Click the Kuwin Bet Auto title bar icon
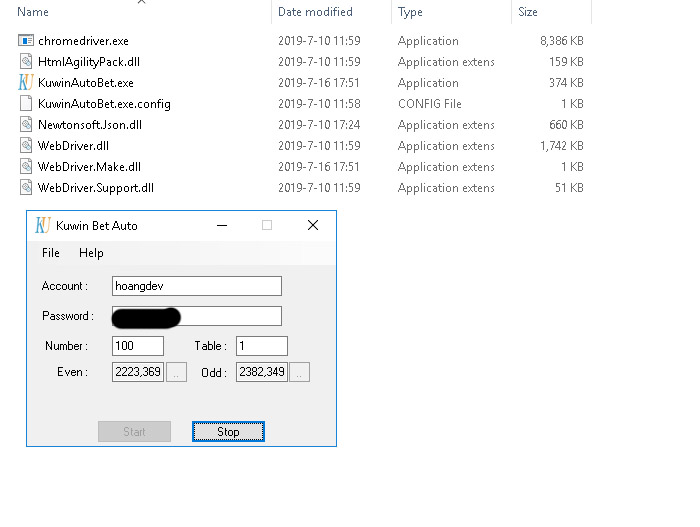Image resolution: width=700 pixels, height=527 pixels. tap(43, 225)
